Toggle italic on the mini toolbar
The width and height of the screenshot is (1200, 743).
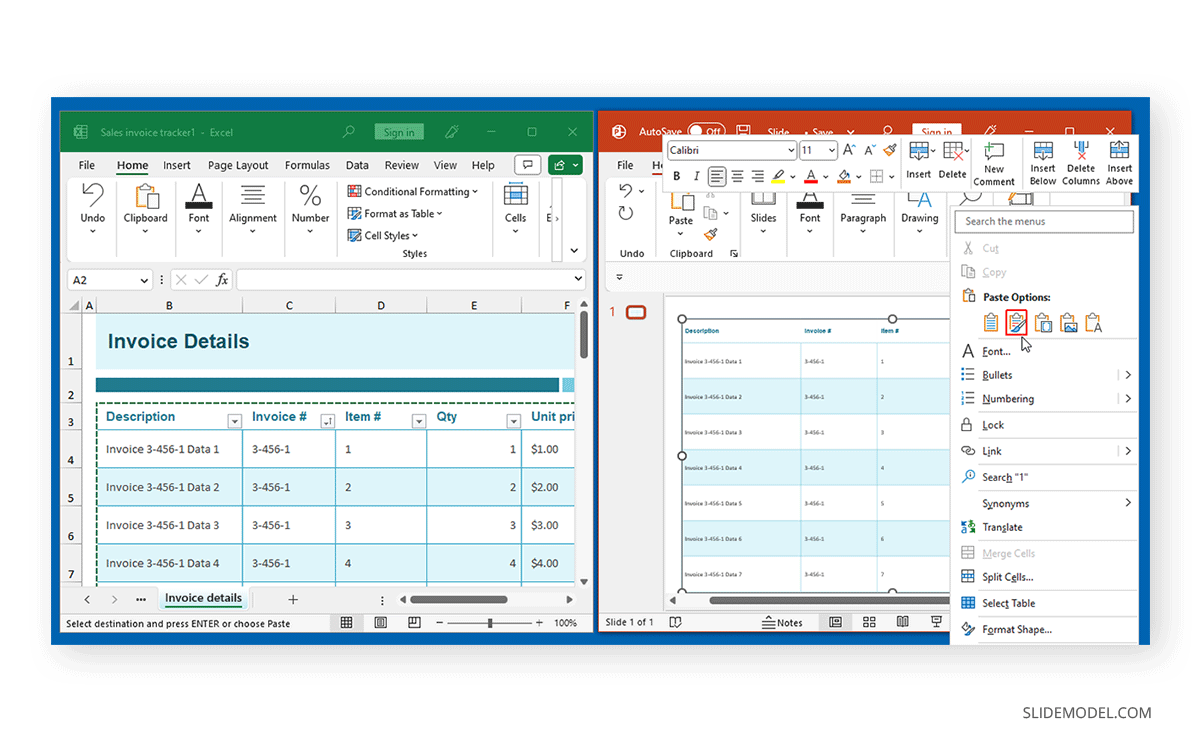695,176
